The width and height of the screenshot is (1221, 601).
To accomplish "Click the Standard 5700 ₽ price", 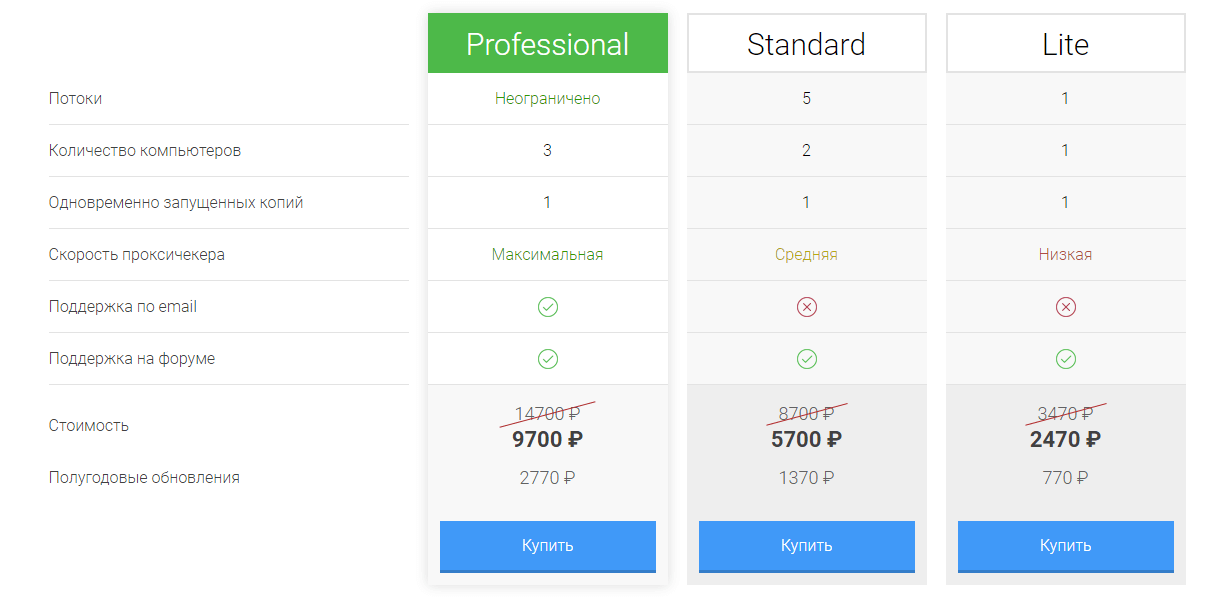I will [807, 439].
